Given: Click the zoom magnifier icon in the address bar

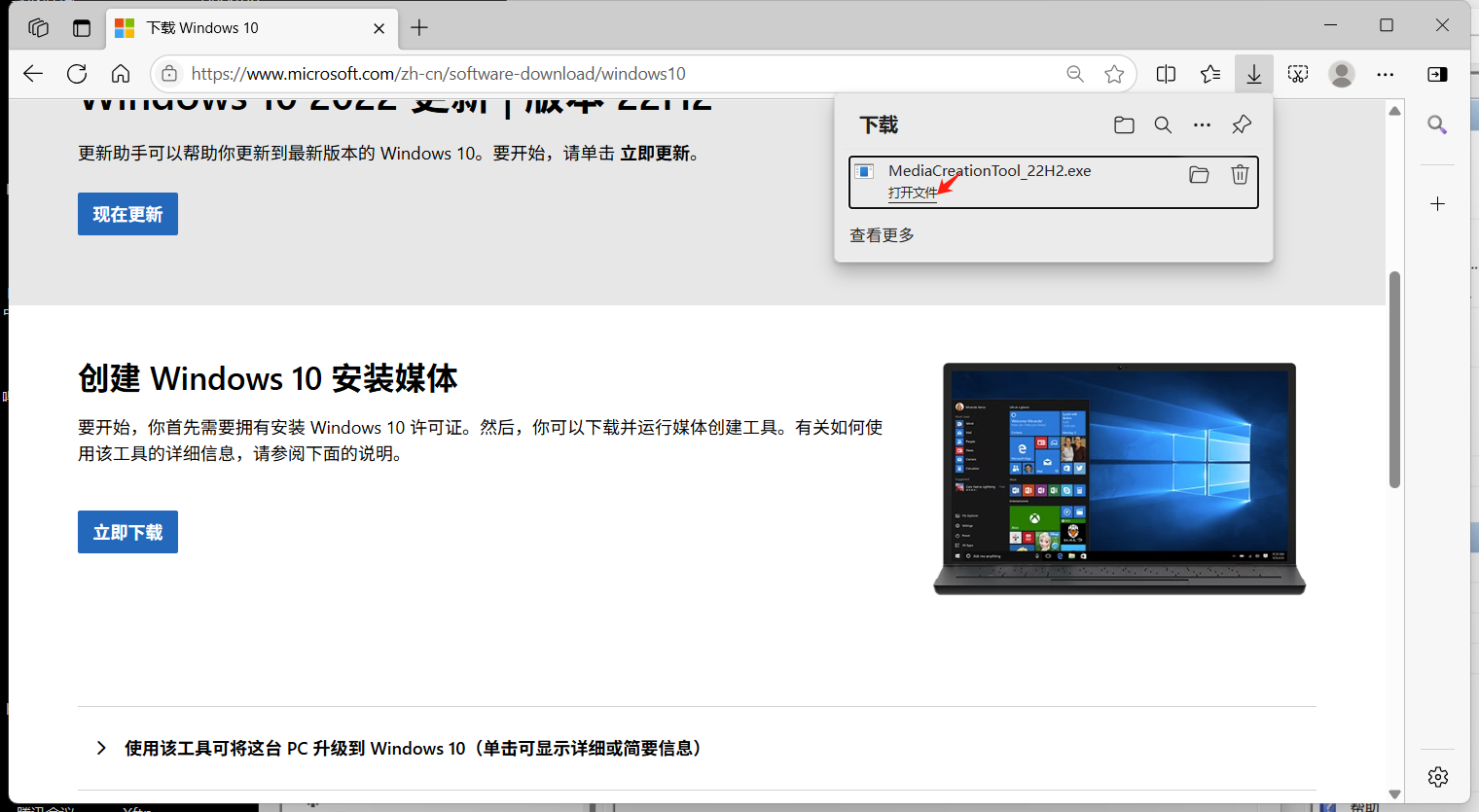Looking at the screenshot, I should (x=1075, y=74).
